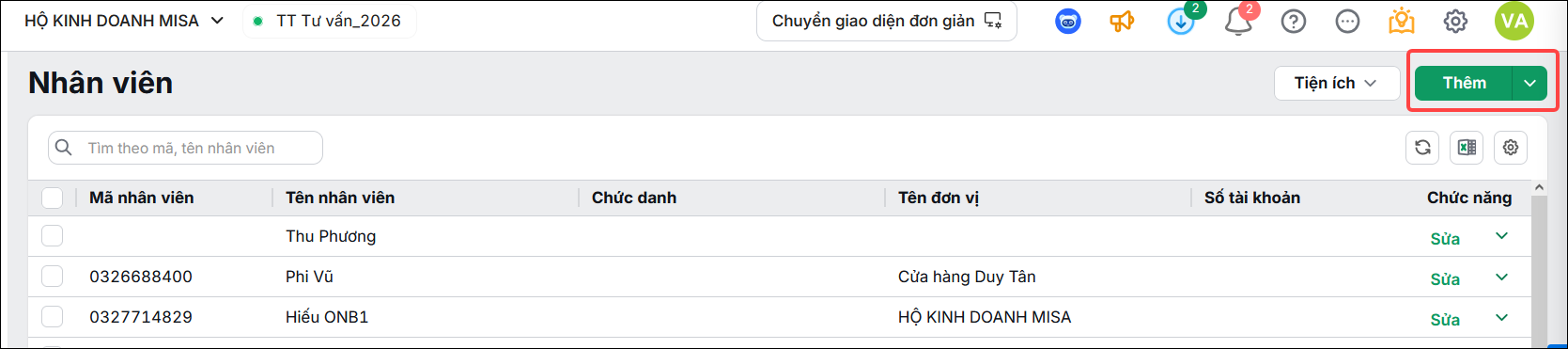Image resolution: width=1568 pixels, height=349 pixels.
Task: Open the notification bell
Action: click(1238, 21)
